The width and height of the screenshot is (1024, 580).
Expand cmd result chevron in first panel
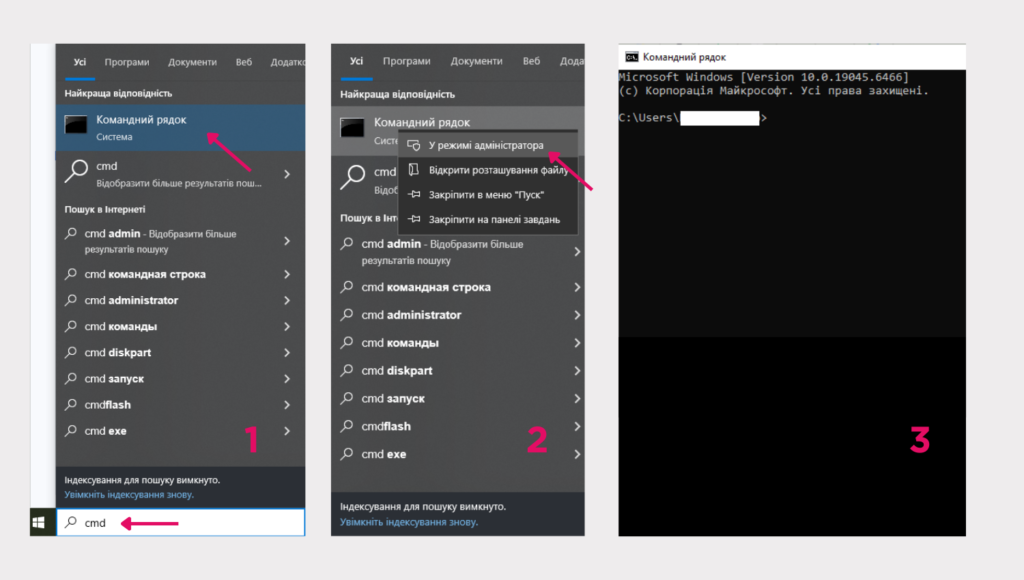(287, 174)
